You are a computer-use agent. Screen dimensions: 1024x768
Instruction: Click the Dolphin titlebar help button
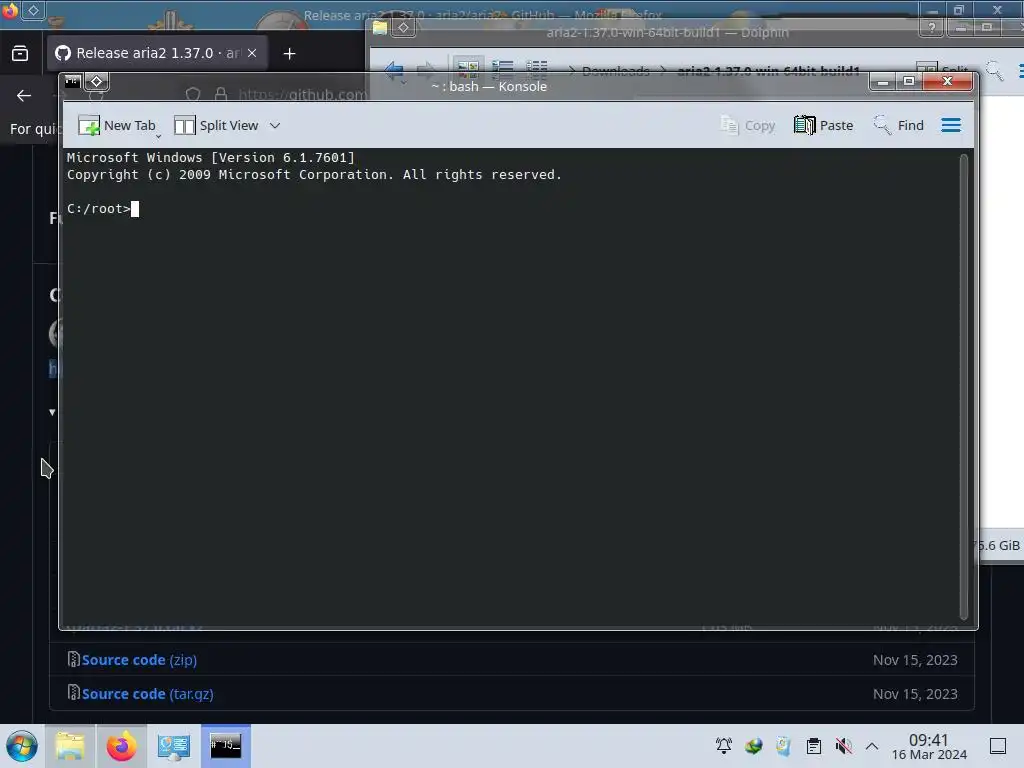[931, 28]
